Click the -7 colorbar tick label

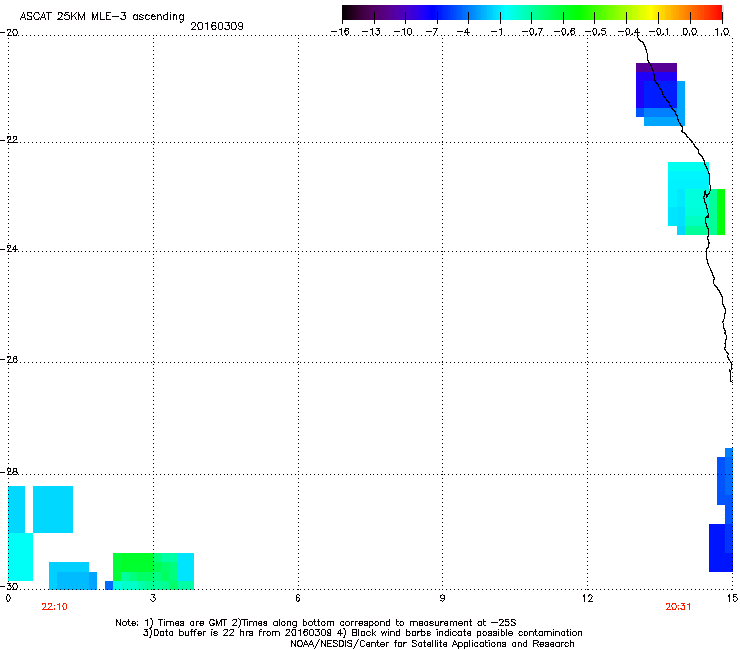432,32
